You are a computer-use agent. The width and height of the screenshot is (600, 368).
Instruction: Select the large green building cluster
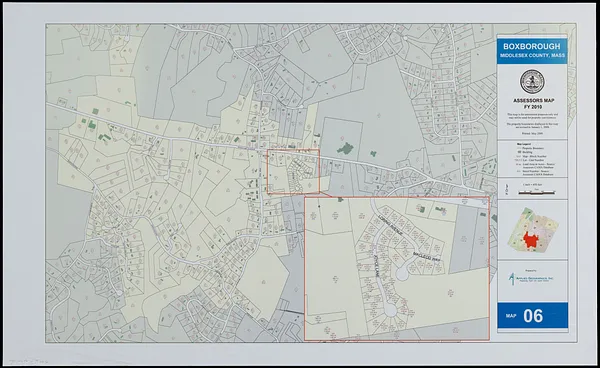click(x=346, y=148)
